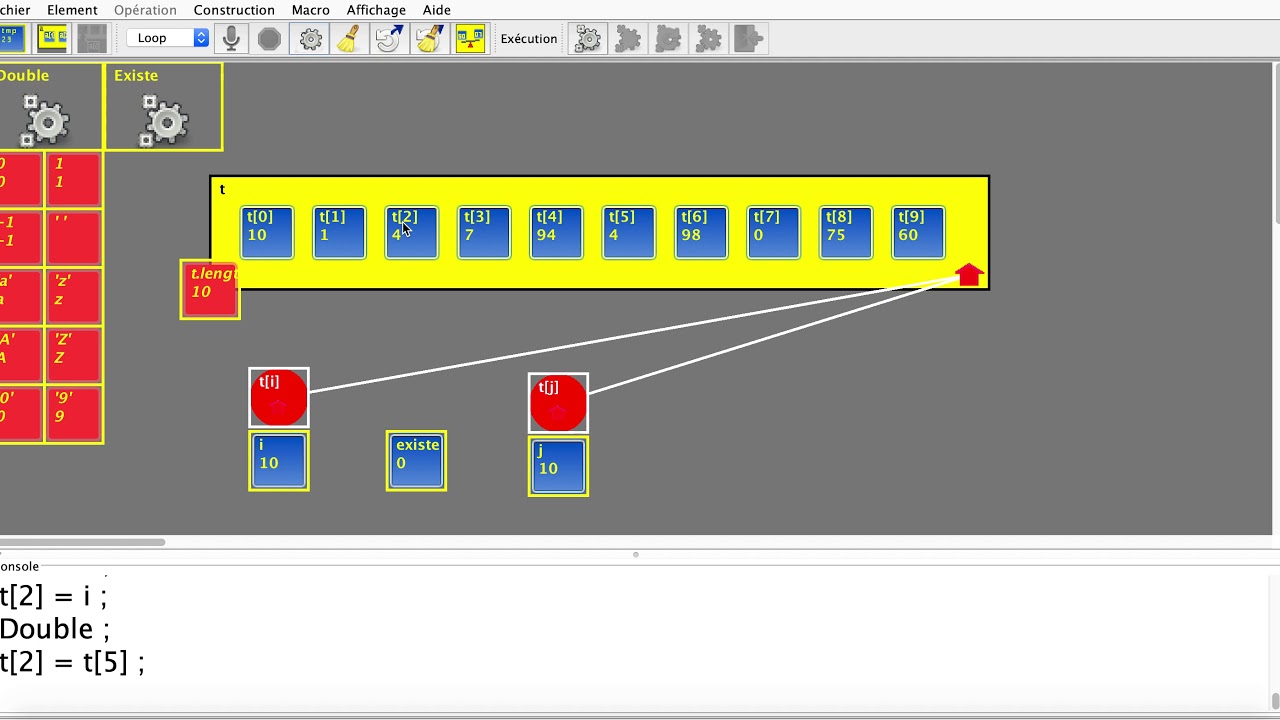Screen dimensions: 1280x720
Task: Select array cell t[5]
Action: point(629,232)
